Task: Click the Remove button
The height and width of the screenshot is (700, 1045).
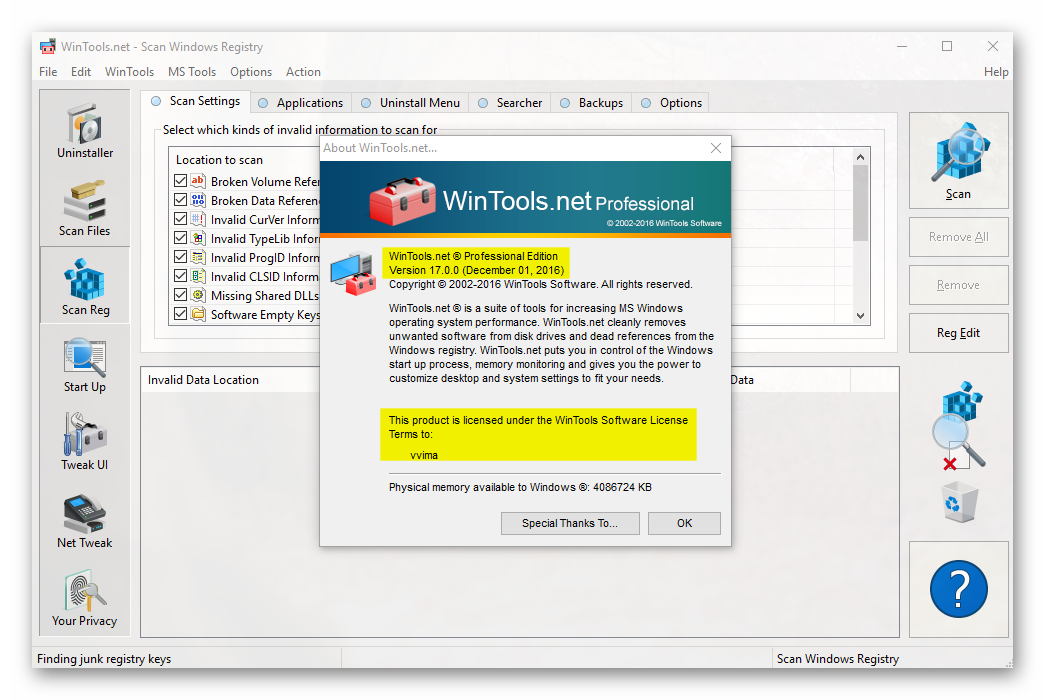Action: click(x=958, y=285)
